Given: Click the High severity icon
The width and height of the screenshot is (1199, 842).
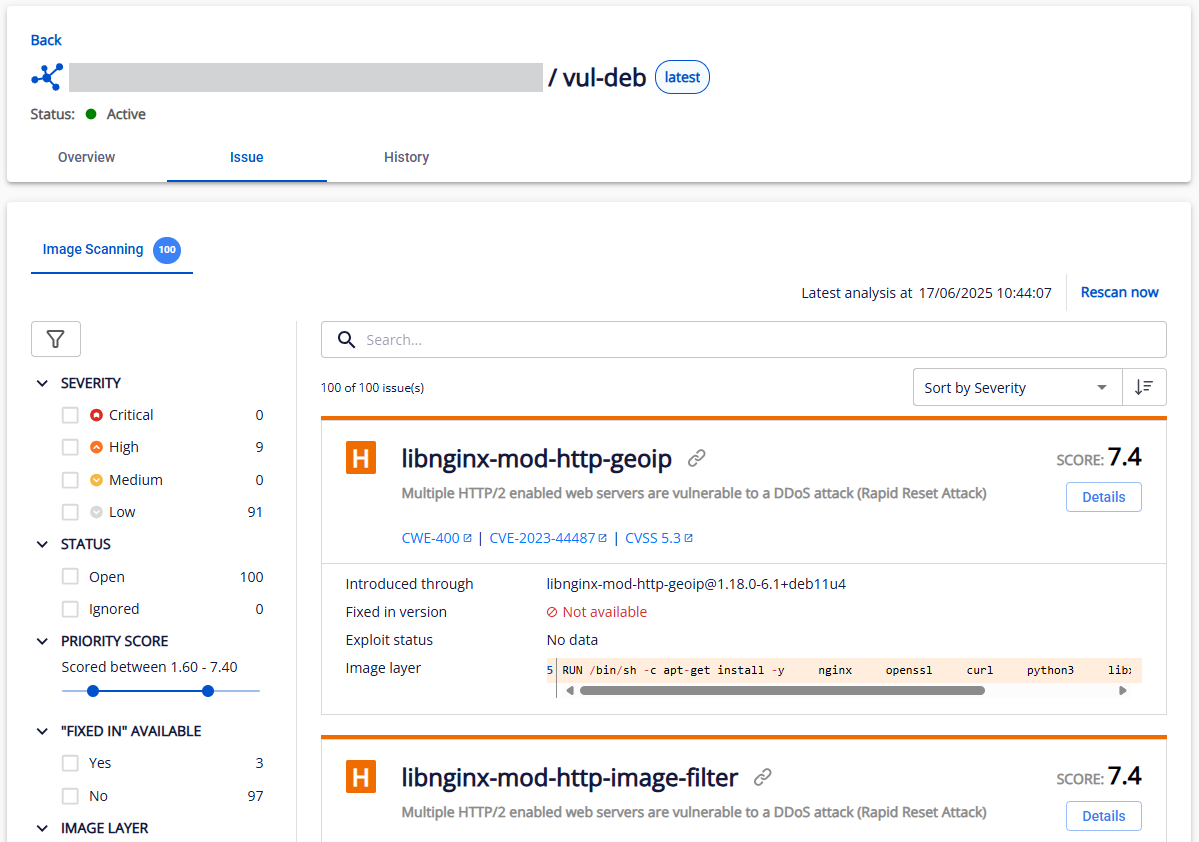Looking at the screenshot, I should click(x=96, y=447).
